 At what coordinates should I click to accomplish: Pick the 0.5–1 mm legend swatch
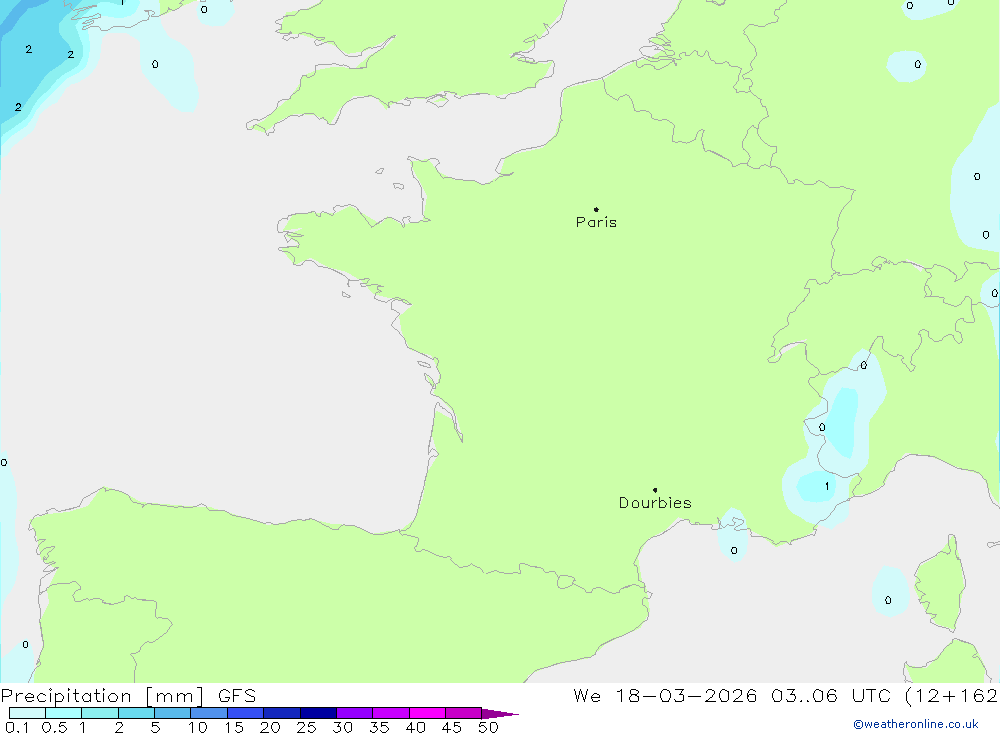[x=63, y=713]
